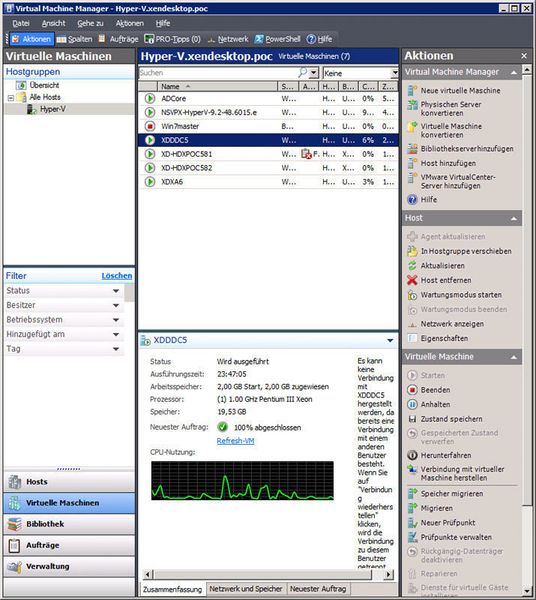Expand the Betriebssystem filter dropdown

point(116,320)
